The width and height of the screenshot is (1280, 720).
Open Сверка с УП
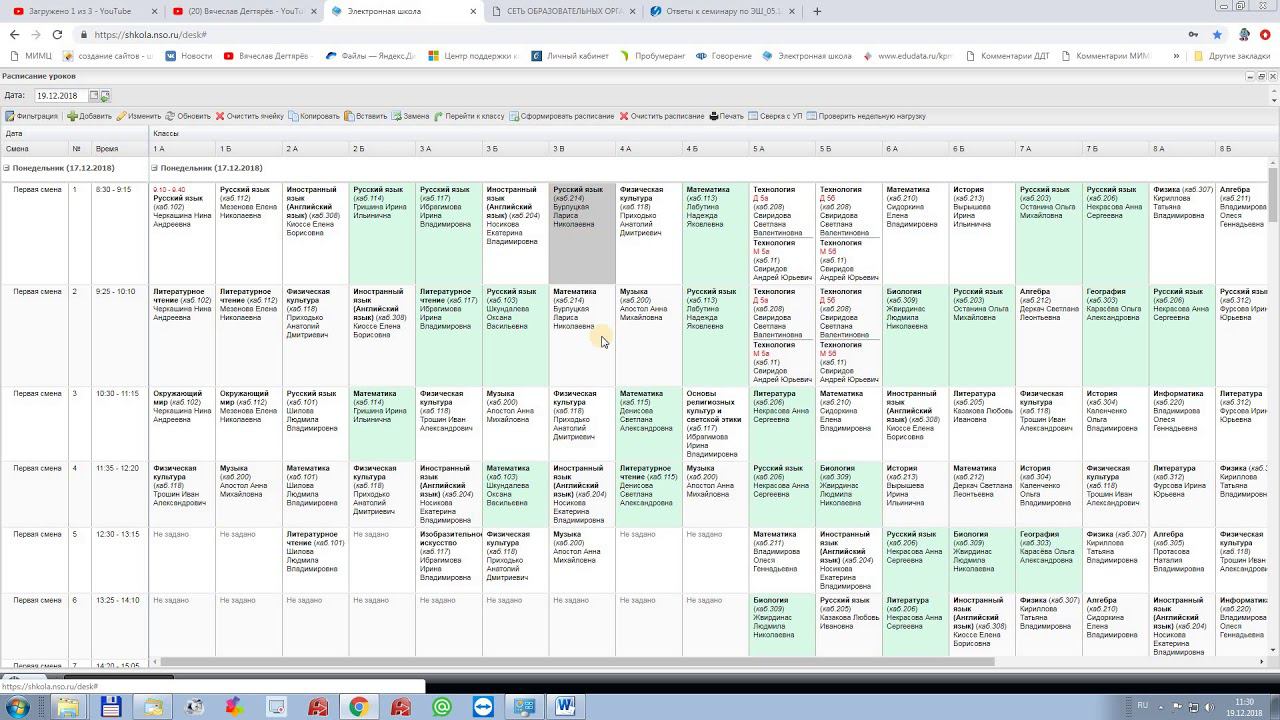click(x=775, y=116)
